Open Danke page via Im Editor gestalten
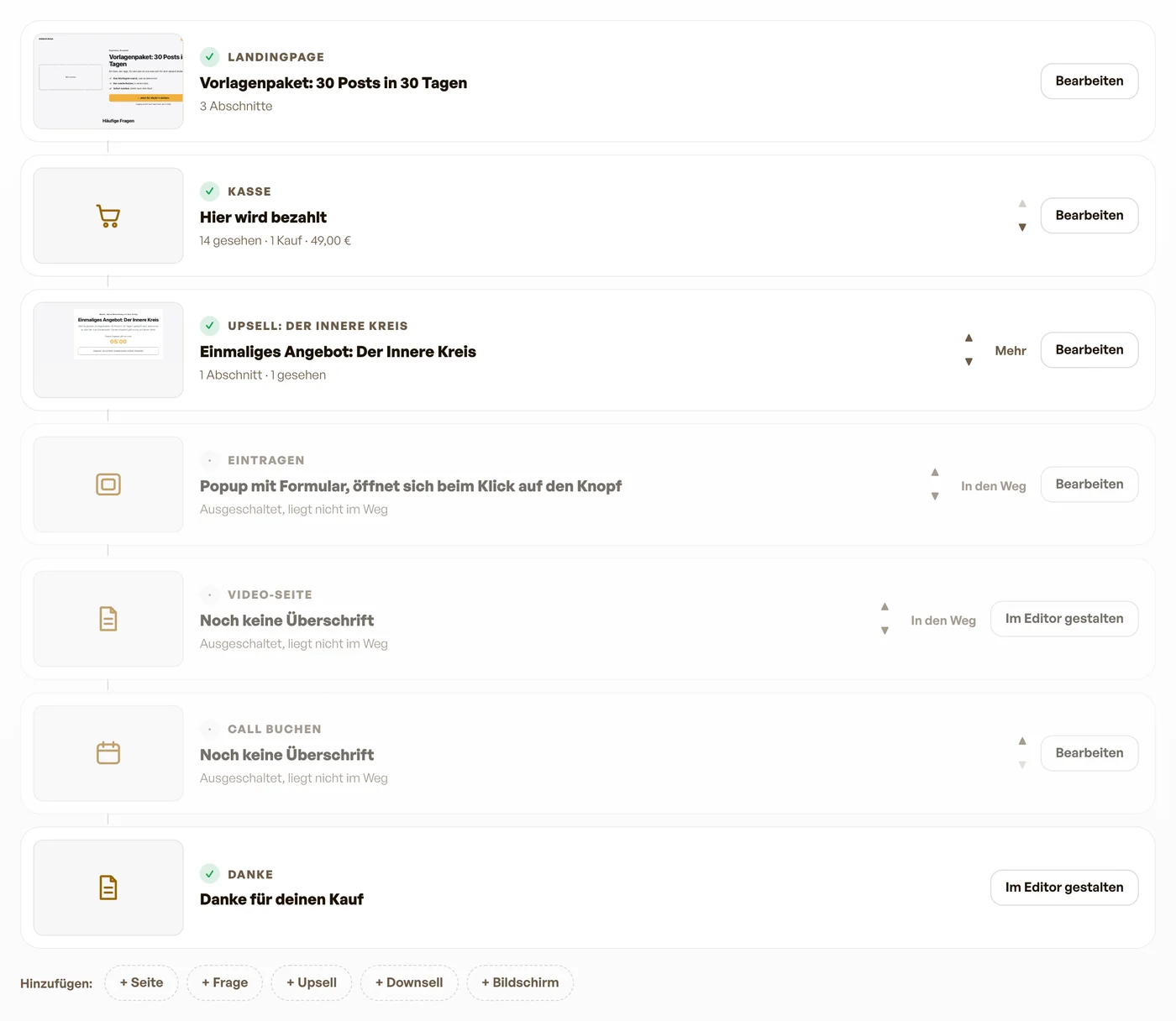The height and width of the screenshot is (1021, 1176). [1064, 887]
